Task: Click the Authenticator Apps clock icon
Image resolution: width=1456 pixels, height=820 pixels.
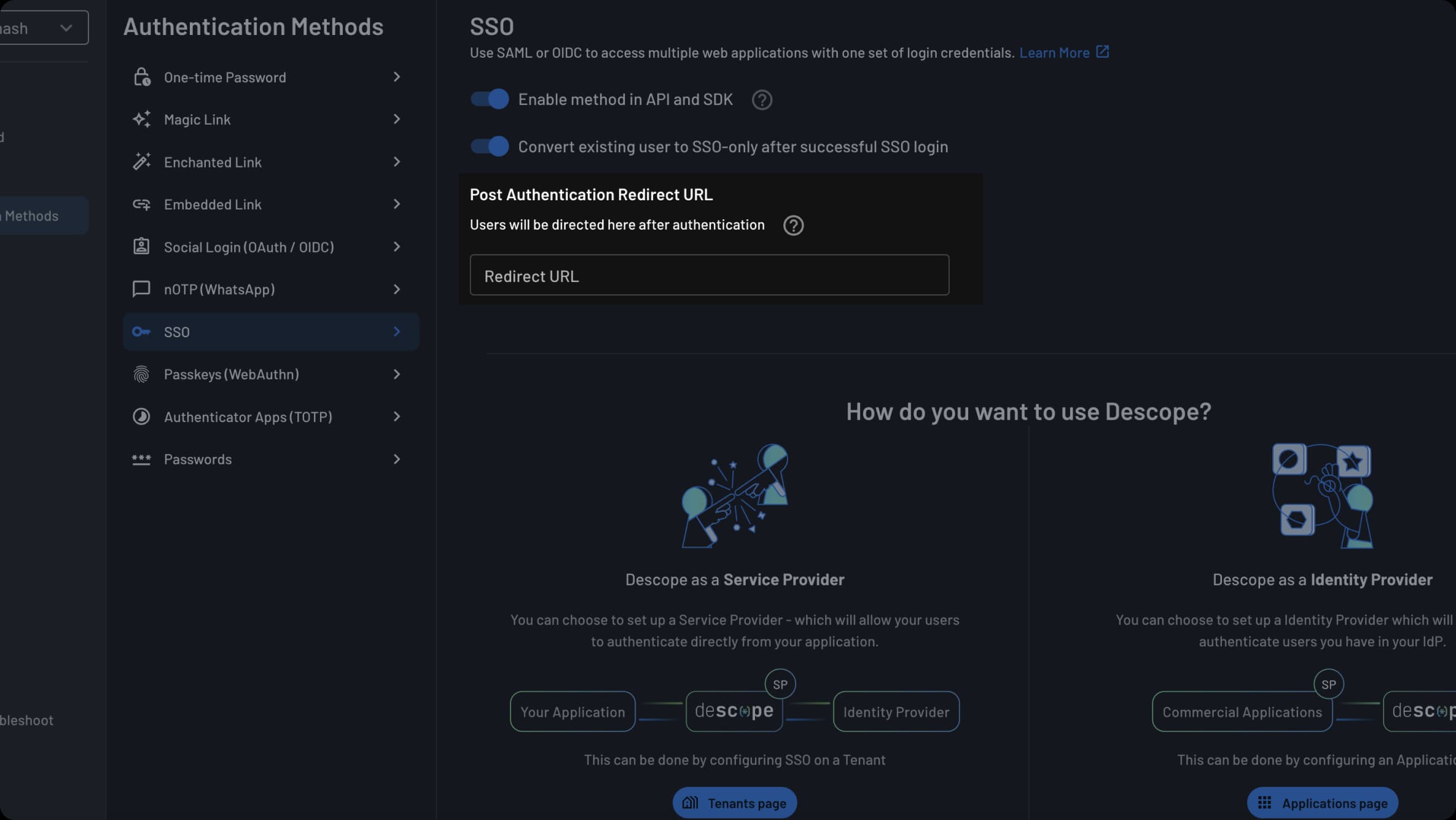Action: click(x=141, y=416)
